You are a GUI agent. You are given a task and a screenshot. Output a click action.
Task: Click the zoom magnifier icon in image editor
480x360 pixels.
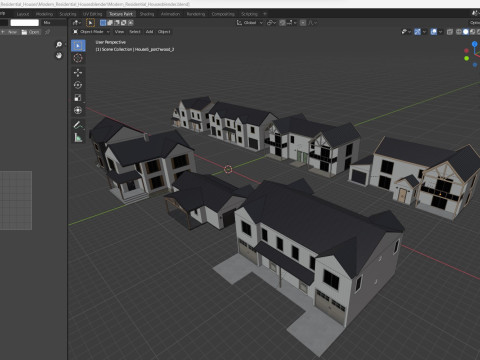59,44
